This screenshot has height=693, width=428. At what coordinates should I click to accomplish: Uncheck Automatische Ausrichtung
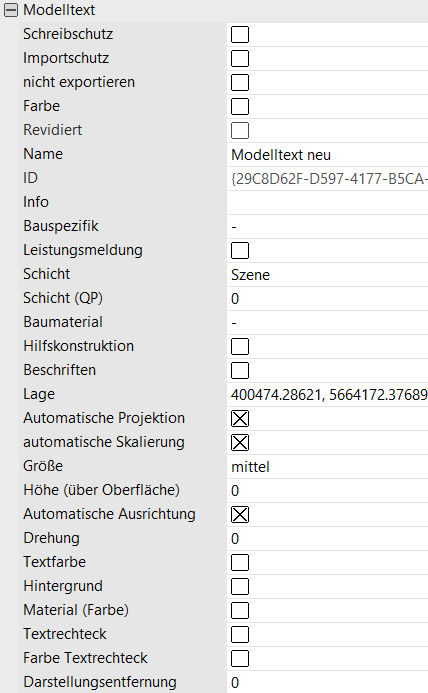pos(240,514)
